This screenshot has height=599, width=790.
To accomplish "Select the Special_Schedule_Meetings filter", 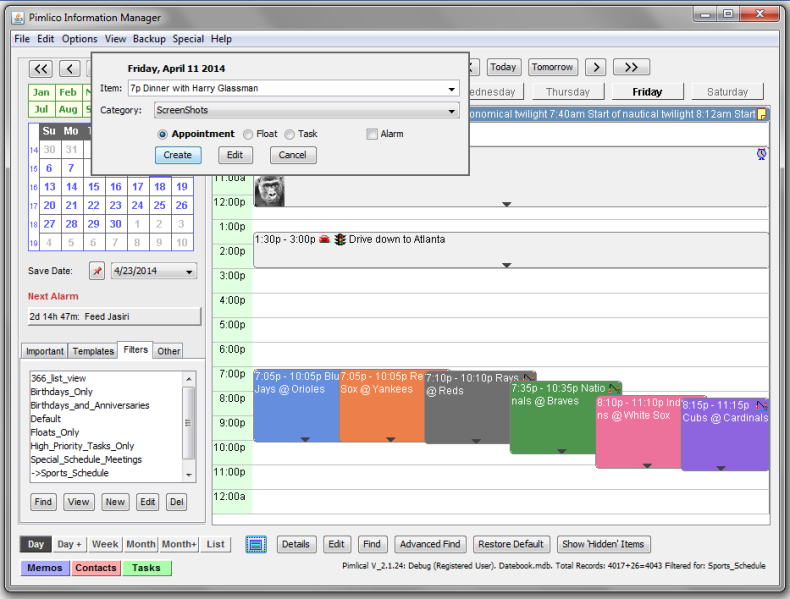I will (x=86, y=459).
